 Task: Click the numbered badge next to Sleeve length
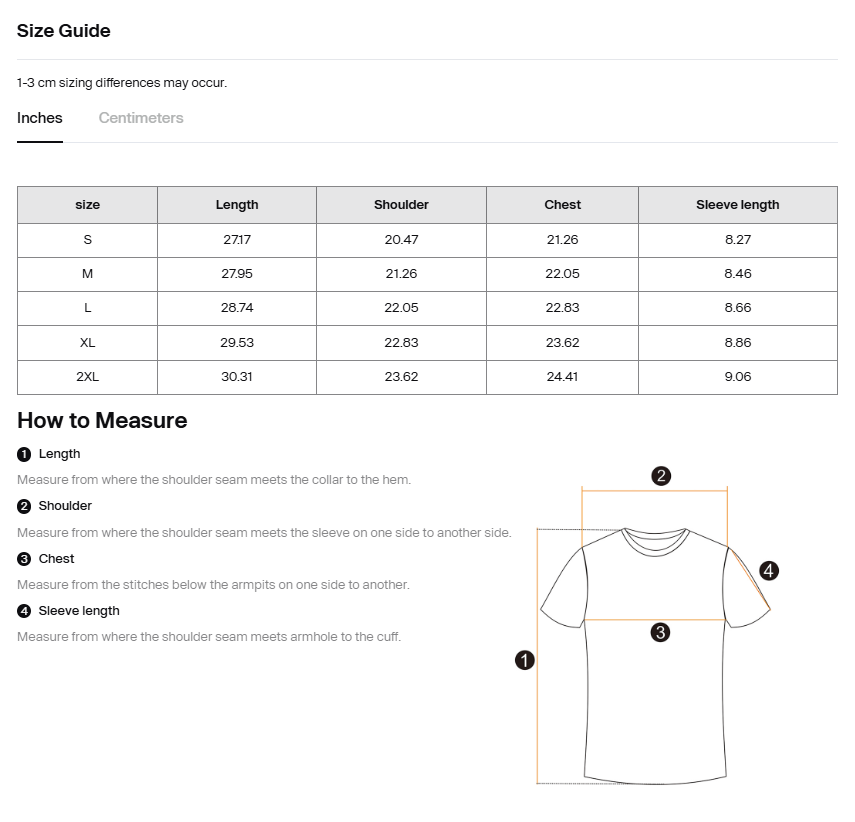[x=22, y=611]
